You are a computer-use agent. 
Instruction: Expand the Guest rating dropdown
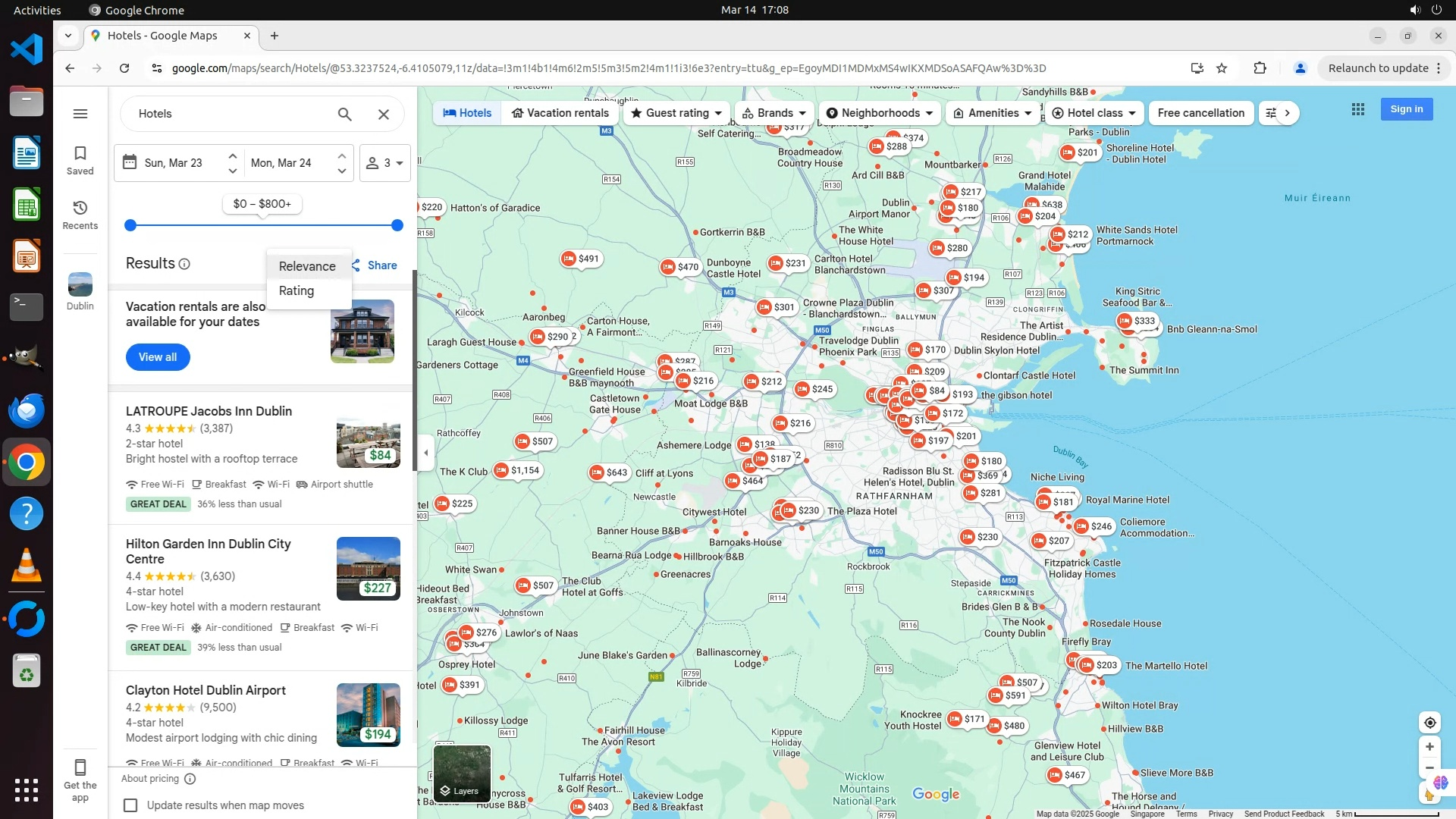[676, 113]
